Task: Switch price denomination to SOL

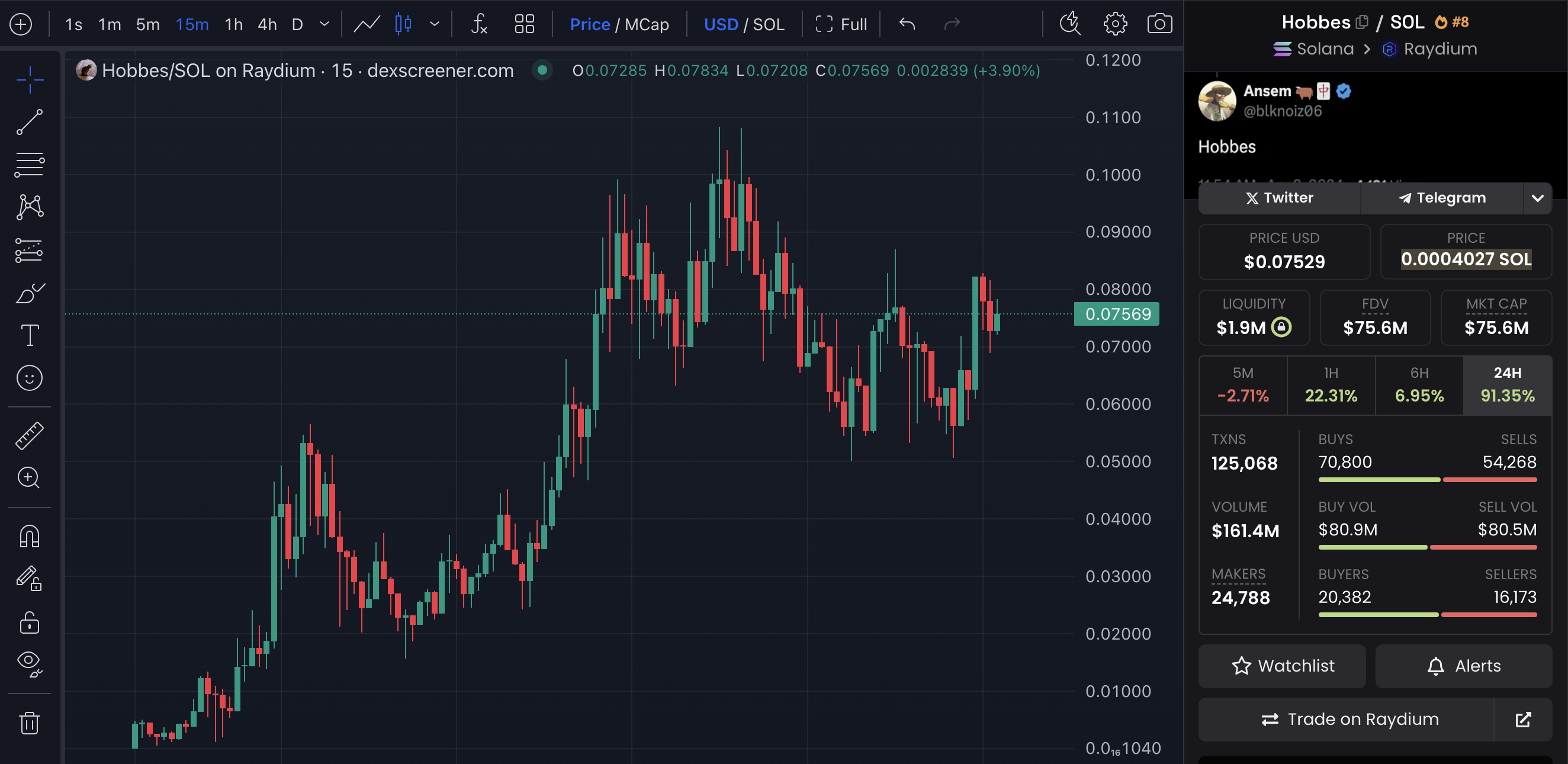Action: 768,24
